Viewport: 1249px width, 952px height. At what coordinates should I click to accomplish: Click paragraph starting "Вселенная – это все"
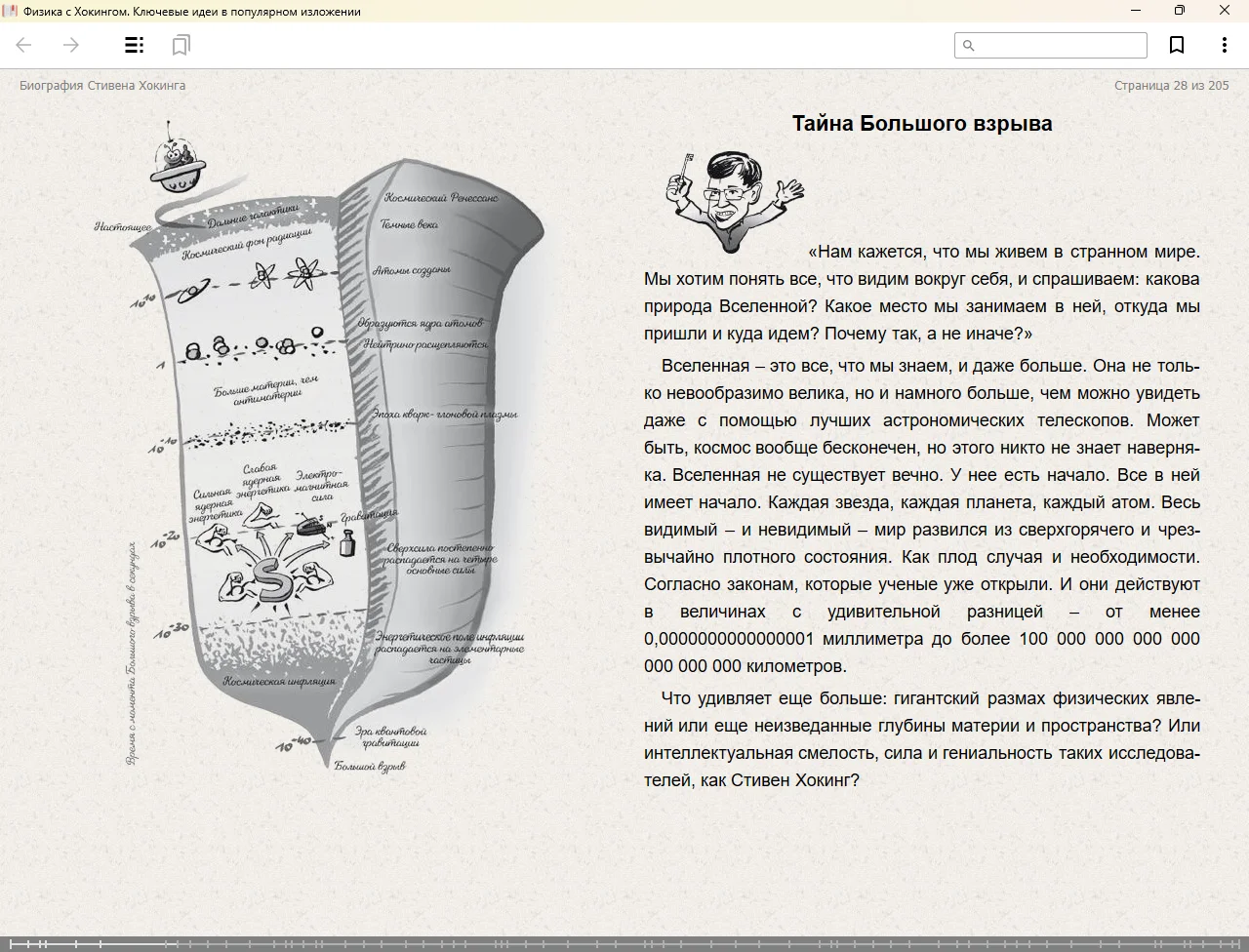(x=922, y=516)
